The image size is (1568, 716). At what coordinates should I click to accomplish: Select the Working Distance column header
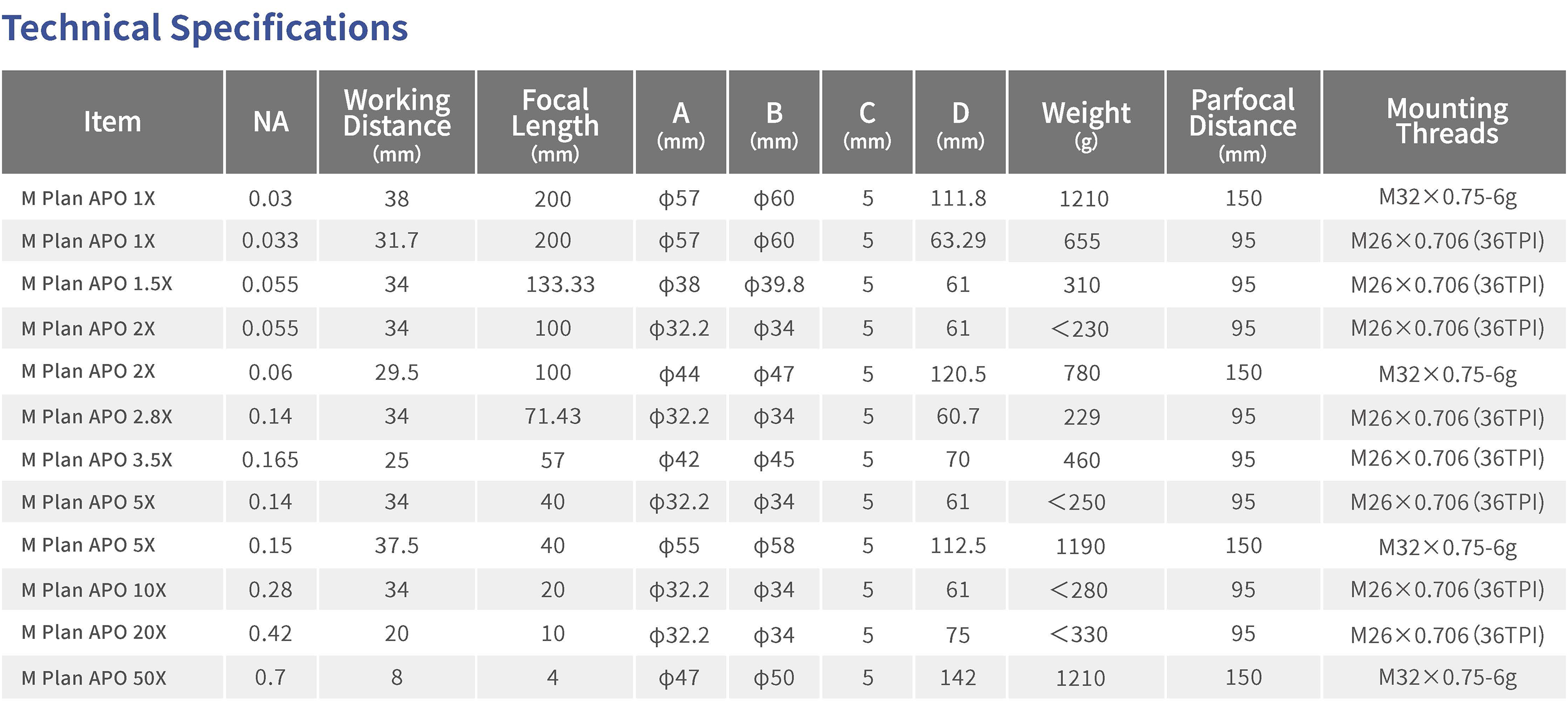397,122
